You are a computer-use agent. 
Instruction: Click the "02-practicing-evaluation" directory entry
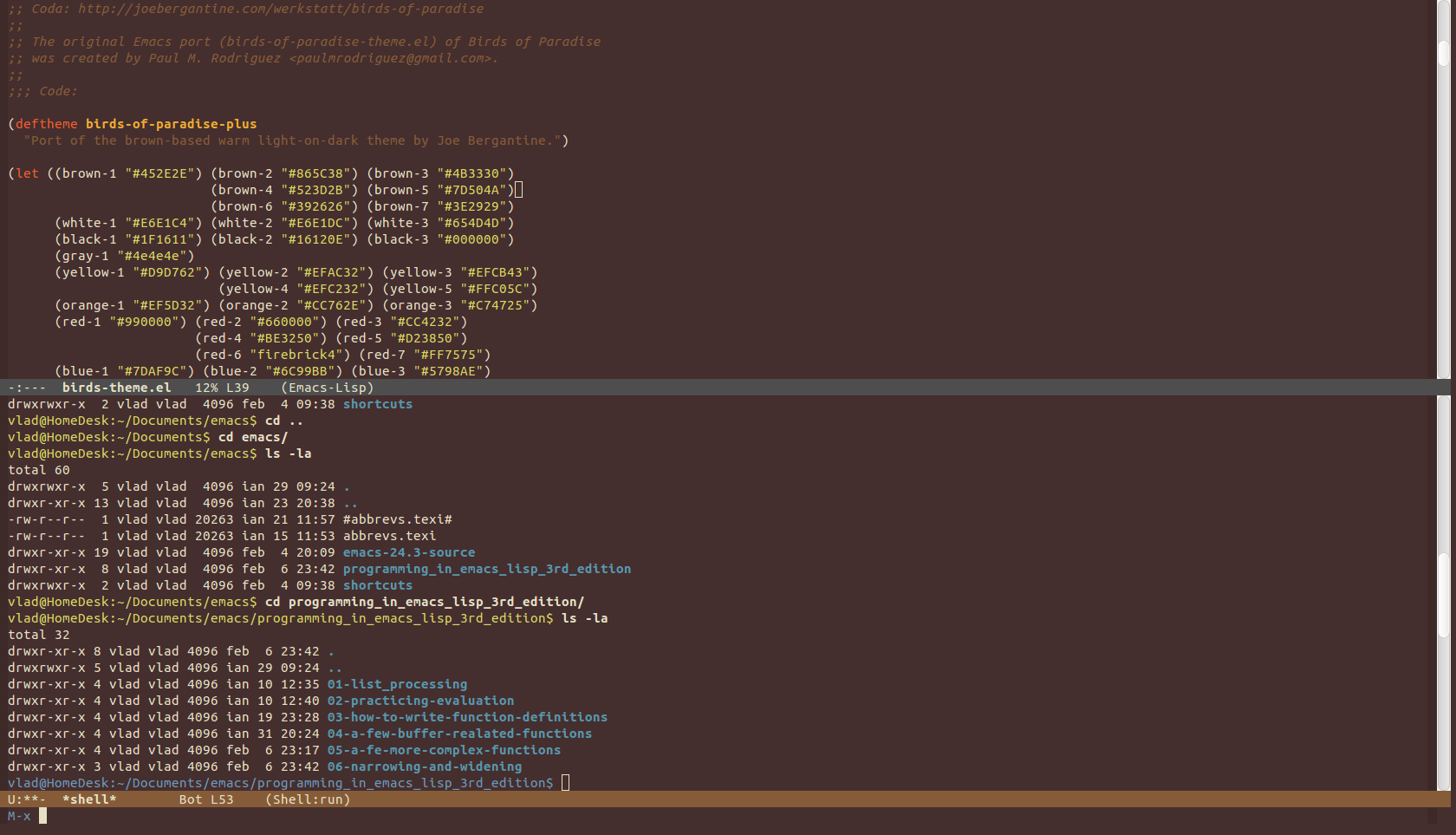(421, 701)
